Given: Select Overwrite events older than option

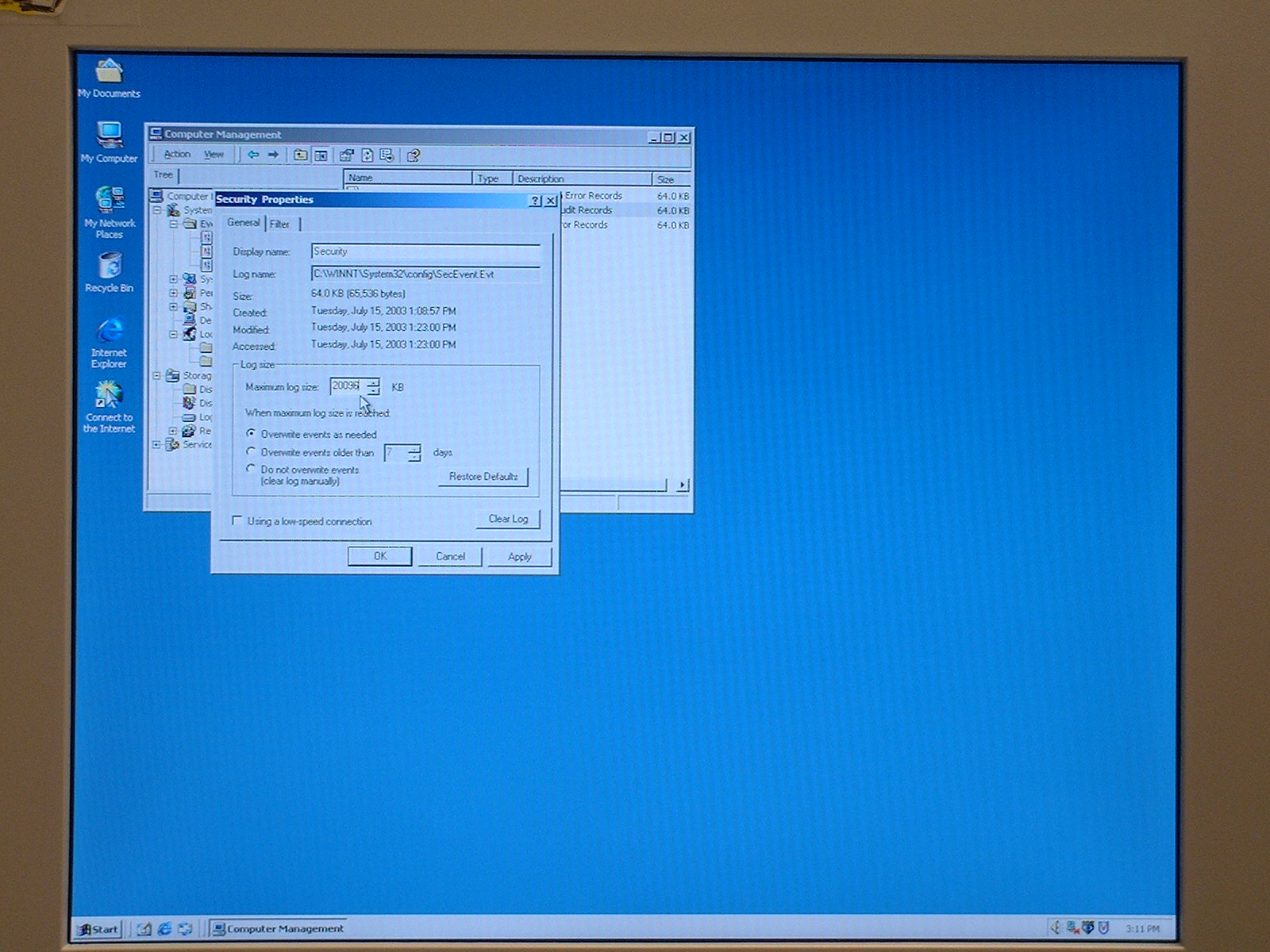Looking at the screenshot, I should click(251, 452).
